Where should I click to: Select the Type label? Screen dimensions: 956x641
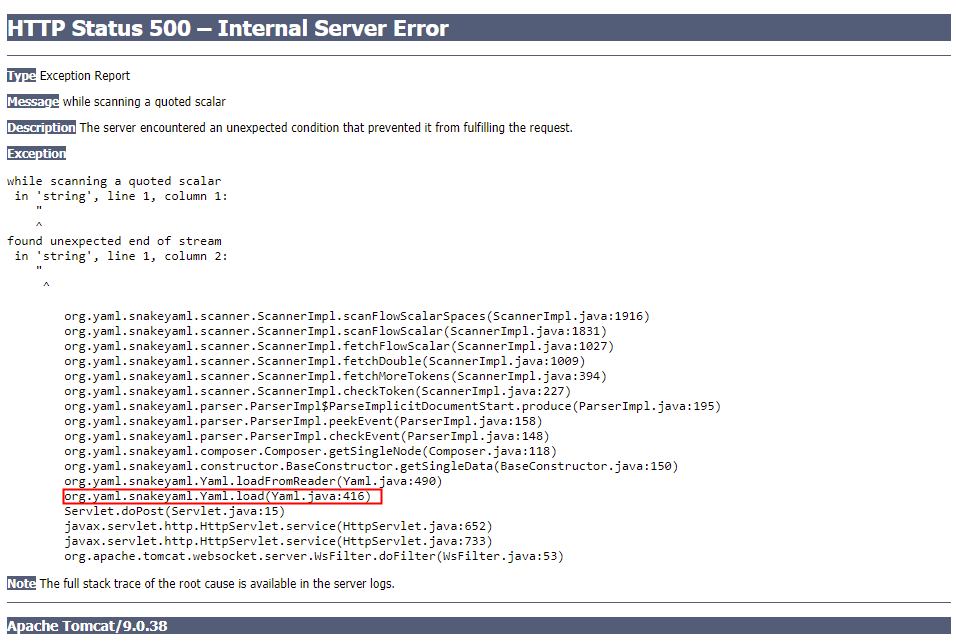(20, 75)
